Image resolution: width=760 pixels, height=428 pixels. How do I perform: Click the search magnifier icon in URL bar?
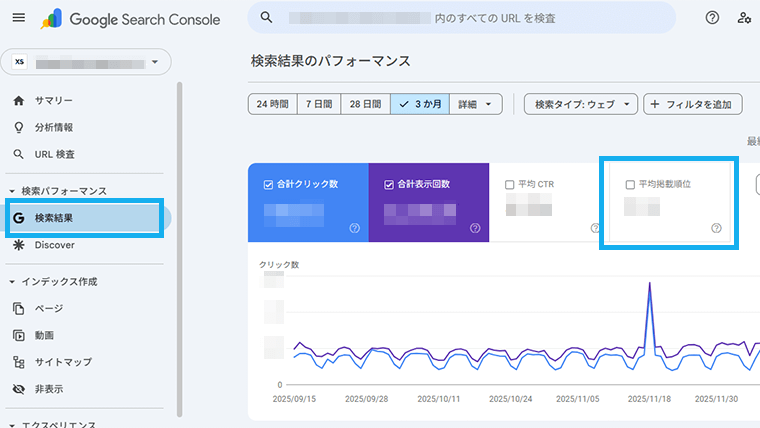point(266,17)
